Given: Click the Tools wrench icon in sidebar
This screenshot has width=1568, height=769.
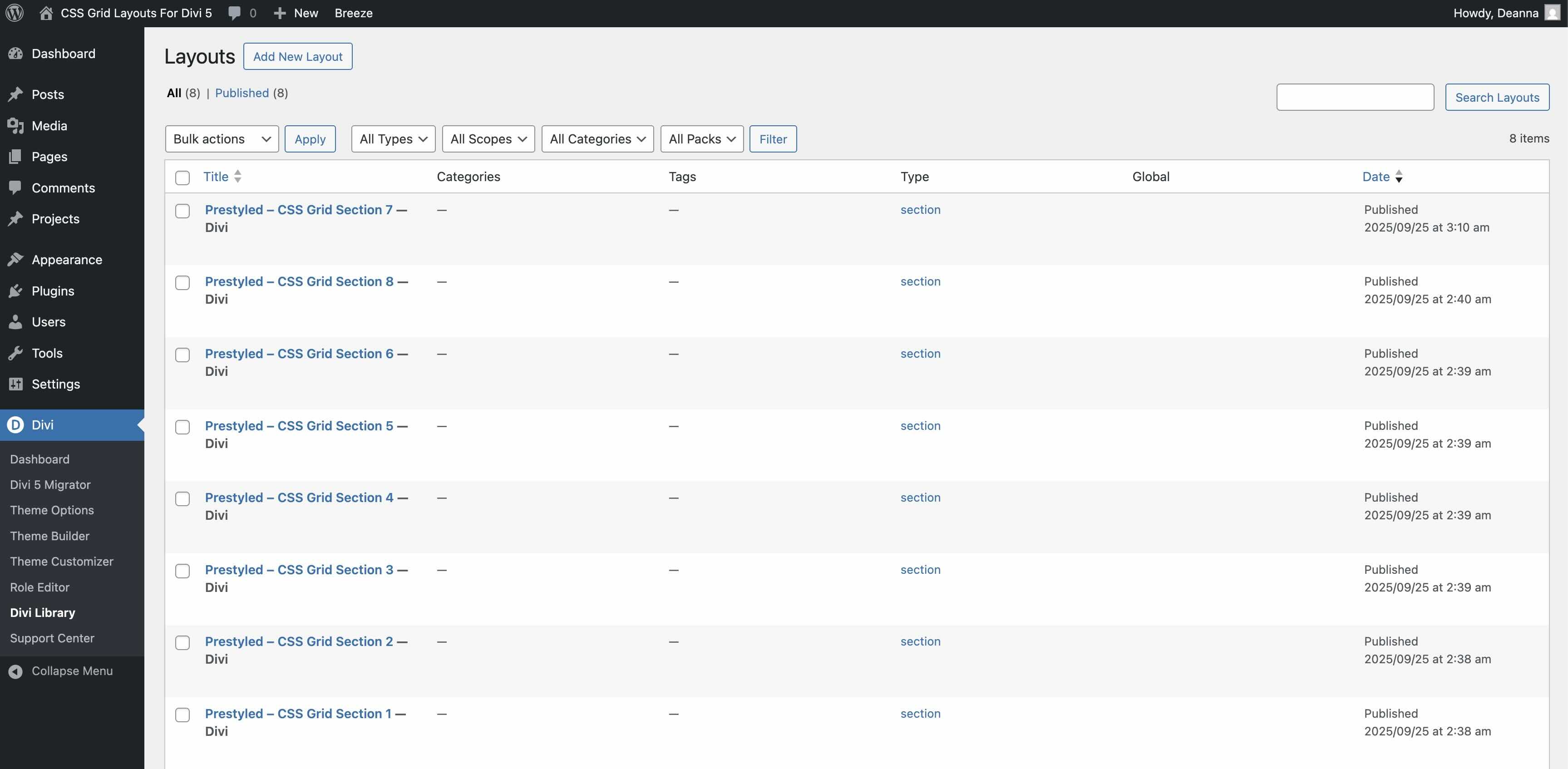Looking at the screenshot, I should point(16,353).
